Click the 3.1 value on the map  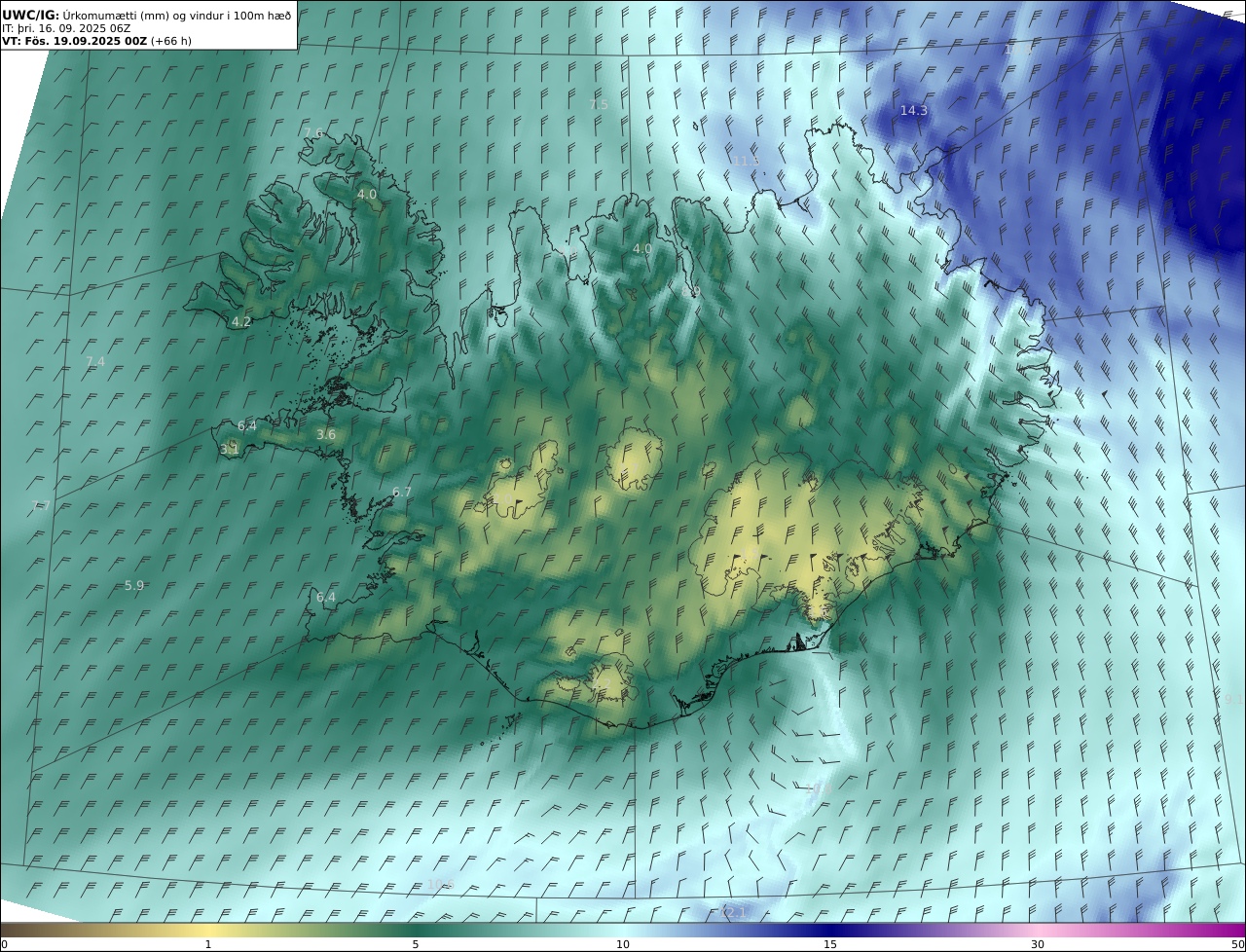(x=230, y=450)
